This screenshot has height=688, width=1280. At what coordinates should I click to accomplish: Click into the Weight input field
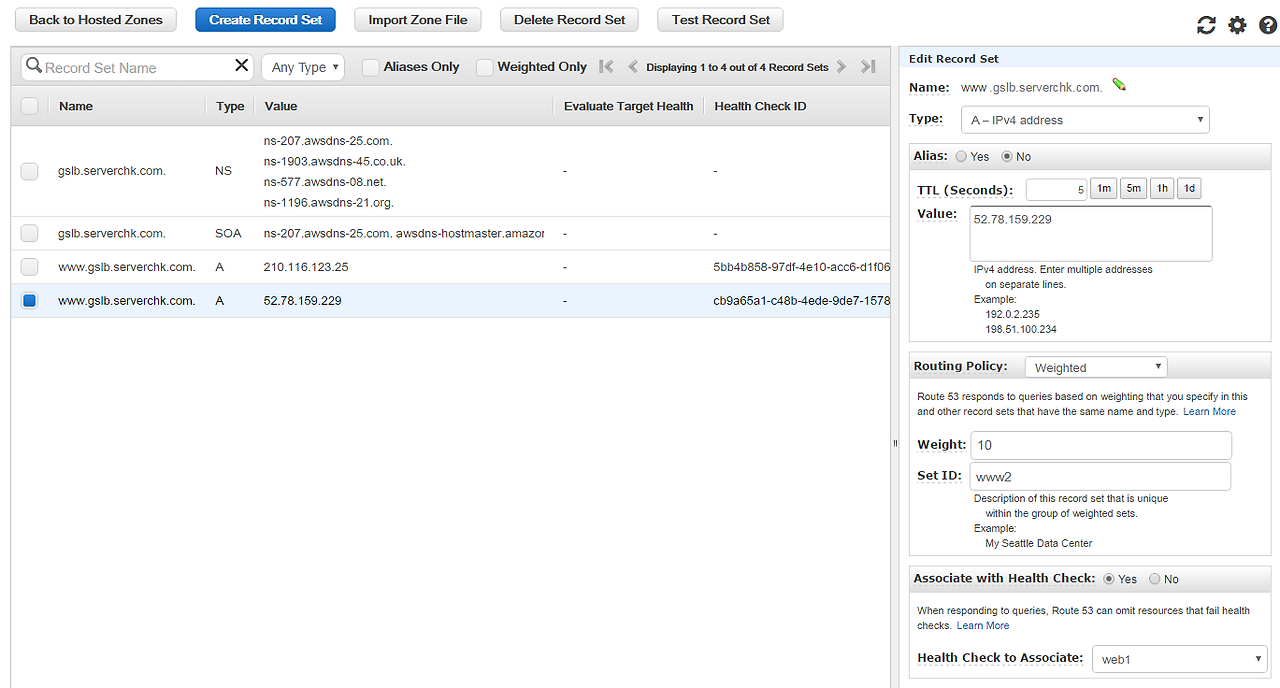[x=1101, y=445]
